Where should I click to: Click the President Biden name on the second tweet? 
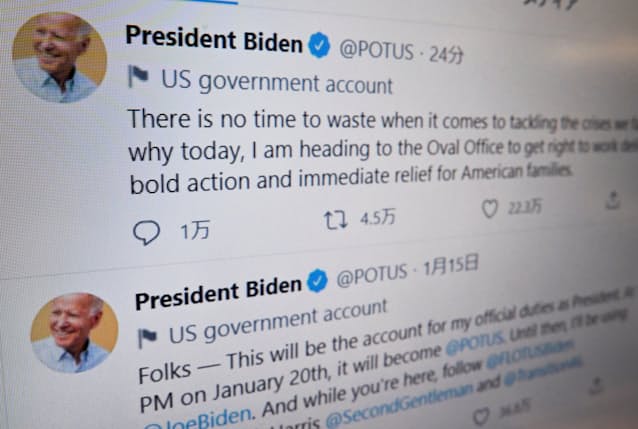coord(218,293)
